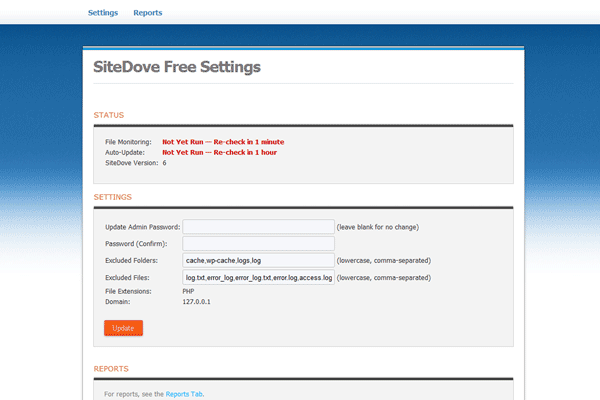Viewport: 600px width, 400px height.
Task: Click the SETTINGS section heading
Action: (x=112, y=197)
